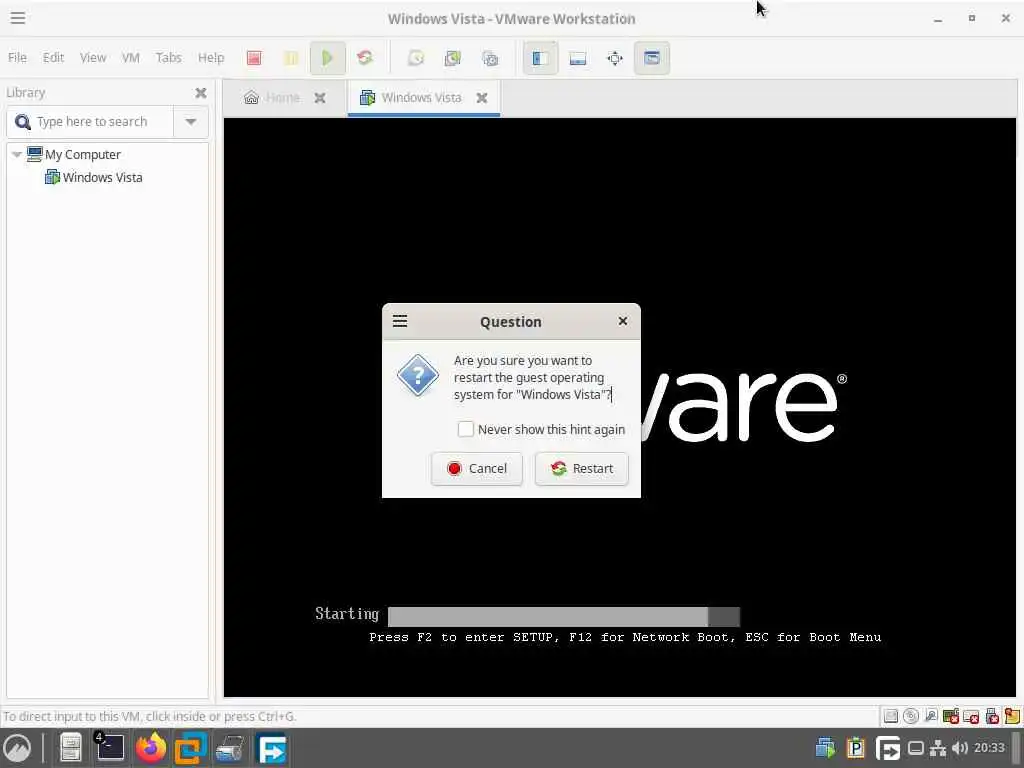Open the Help menu
Image resolution: width=1024 pixels, height=768 pixels.
(211, 57)
